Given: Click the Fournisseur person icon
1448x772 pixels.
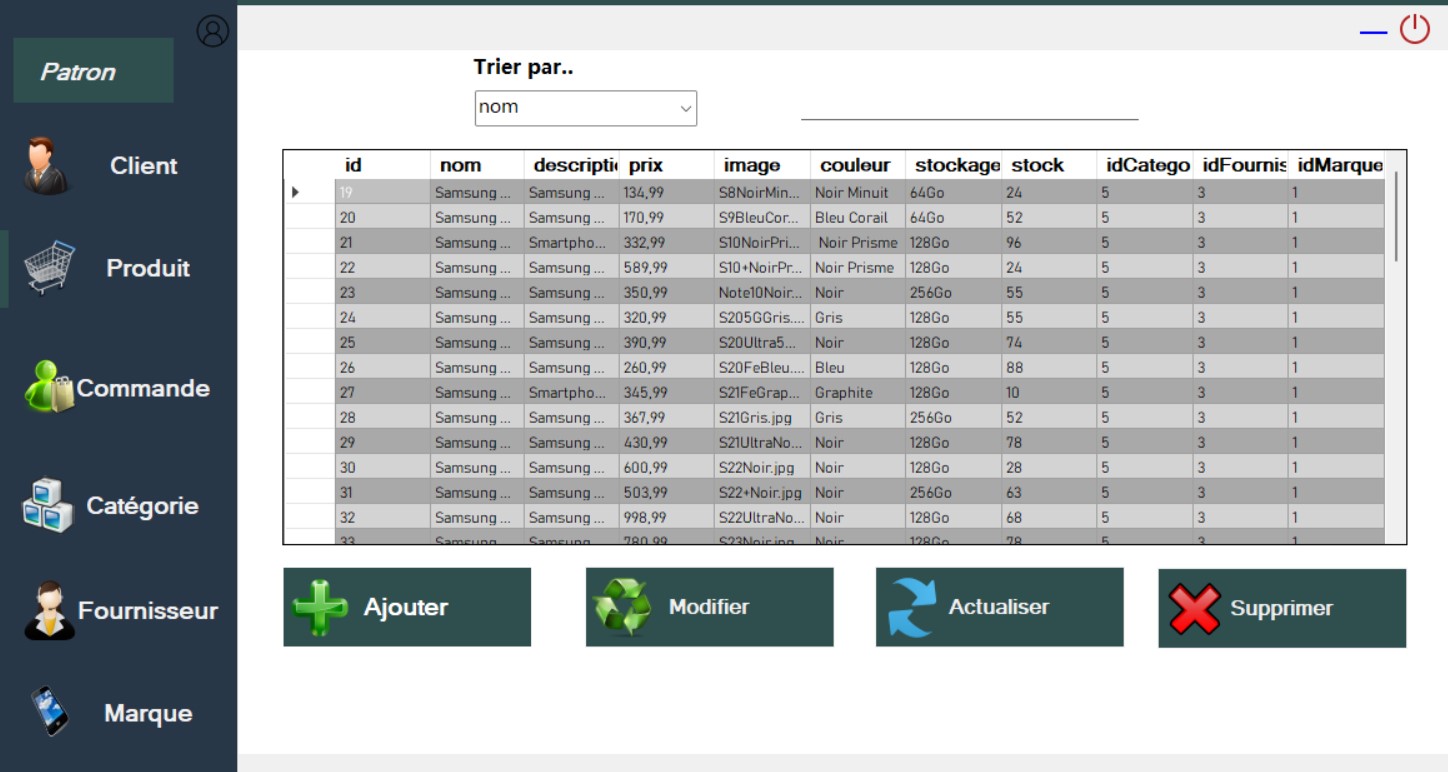Looking at the screenshot, I should tap(49, 610).
